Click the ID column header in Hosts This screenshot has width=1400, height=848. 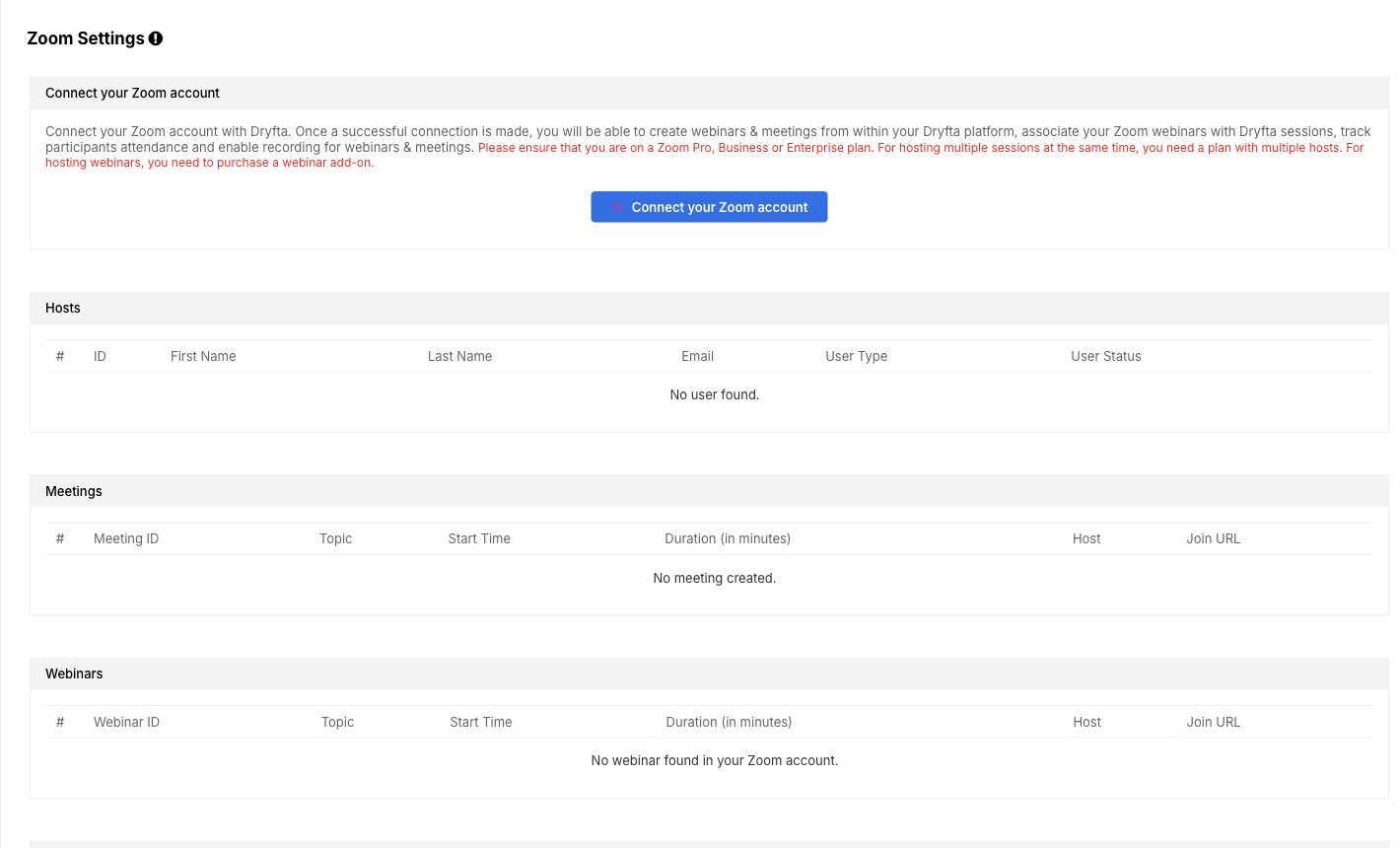tap(100, 356)
